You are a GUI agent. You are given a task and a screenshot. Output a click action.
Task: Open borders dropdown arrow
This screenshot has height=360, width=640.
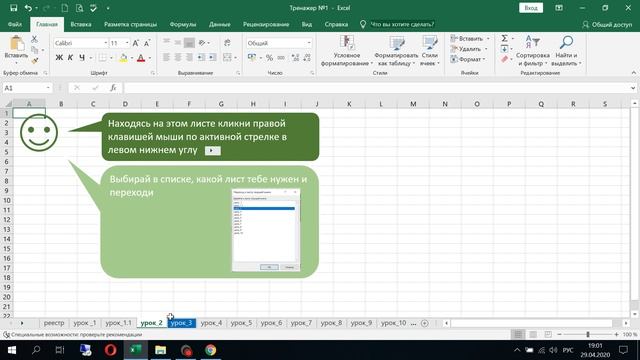[111, 58]
